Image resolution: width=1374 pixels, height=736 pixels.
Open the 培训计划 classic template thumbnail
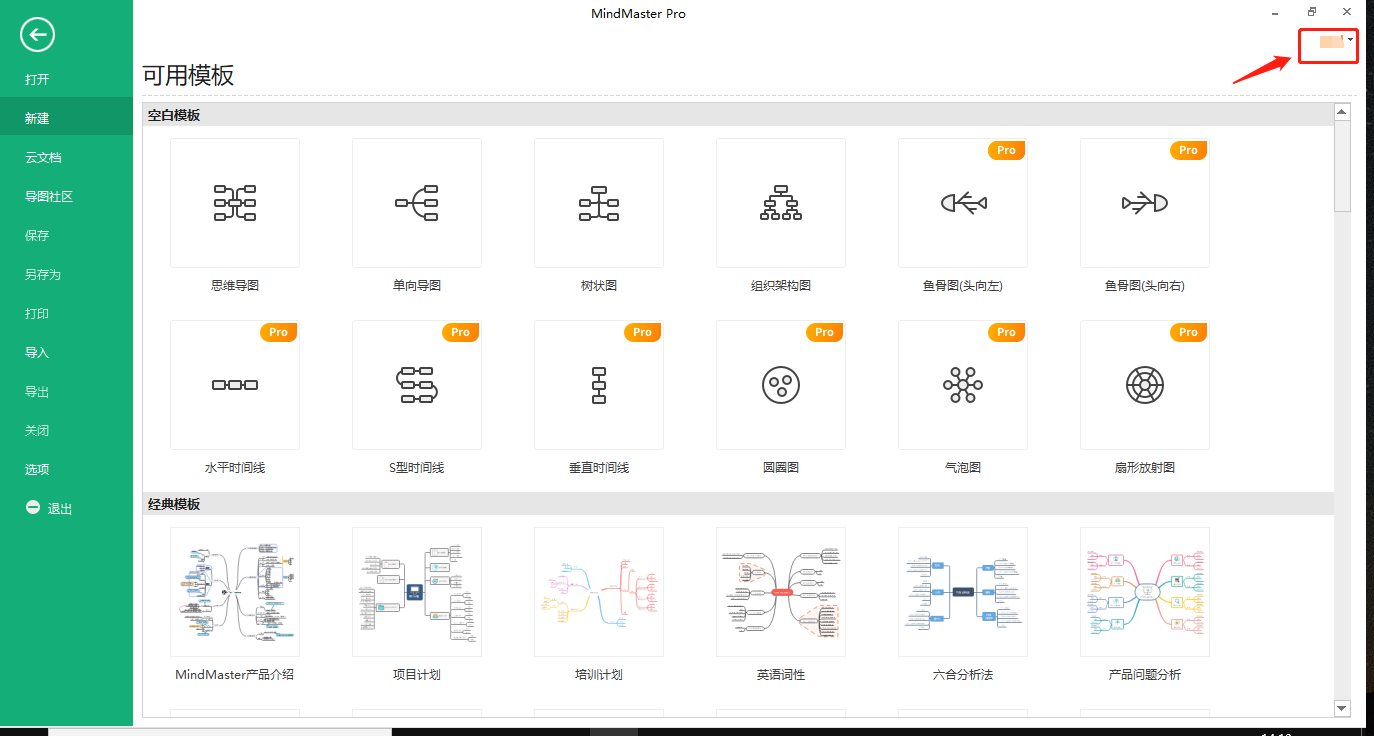tap(599, 592)
